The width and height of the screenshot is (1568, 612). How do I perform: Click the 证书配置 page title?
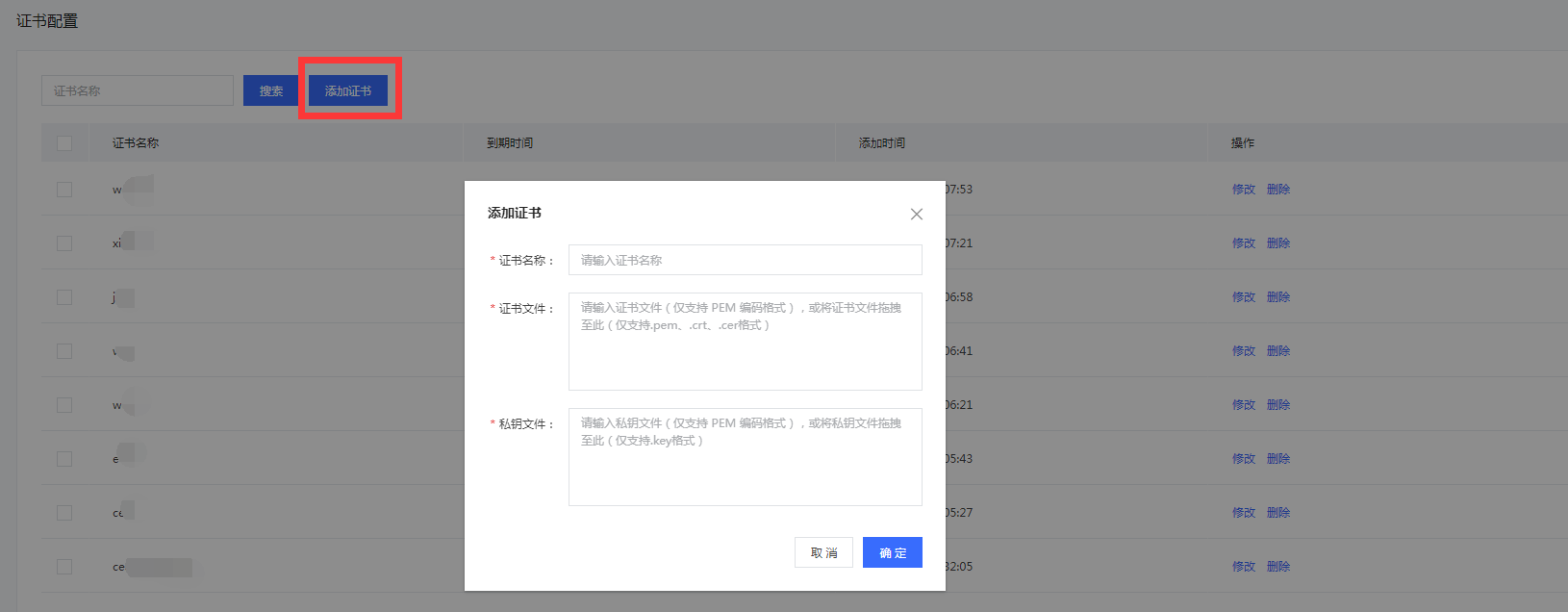(x=47, y=21)
